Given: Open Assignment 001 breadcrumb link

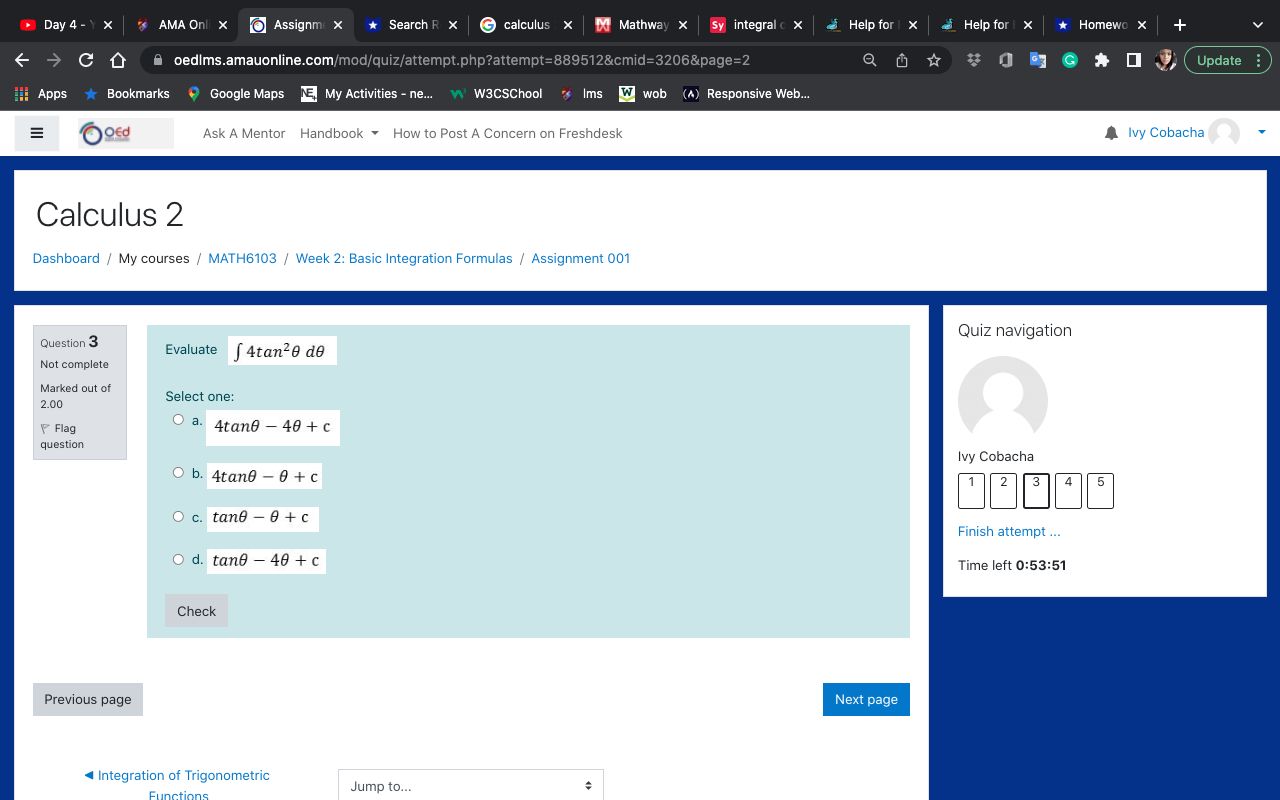Looking at the screenshot, I should tap(580, 258).
